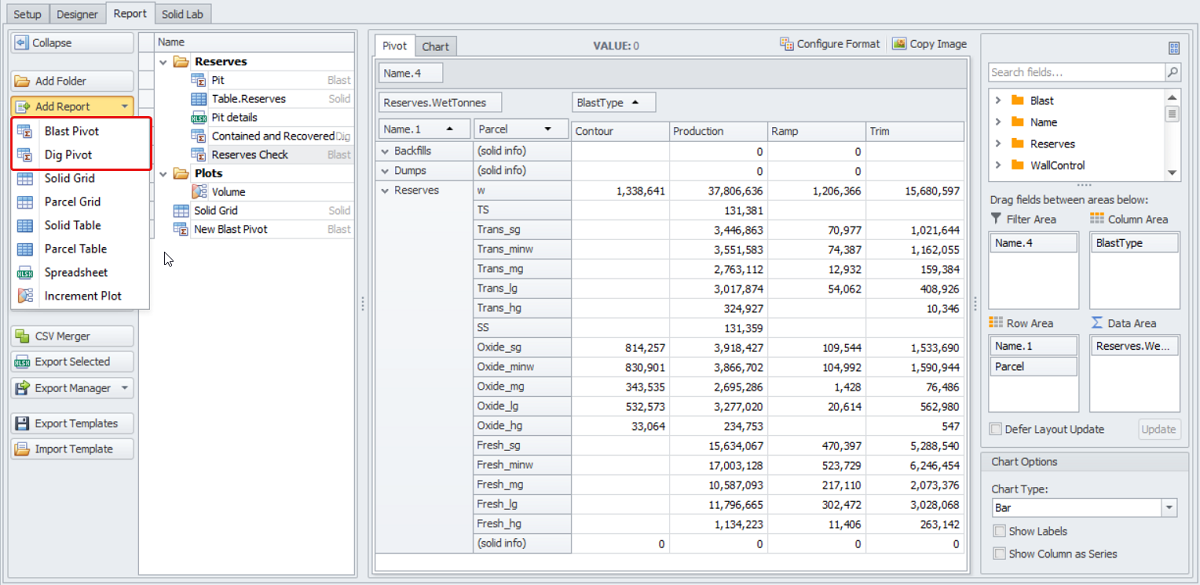Click into the Search fields input box
The width and height of the screenshot is (1200, 585).
[1075, 73]
